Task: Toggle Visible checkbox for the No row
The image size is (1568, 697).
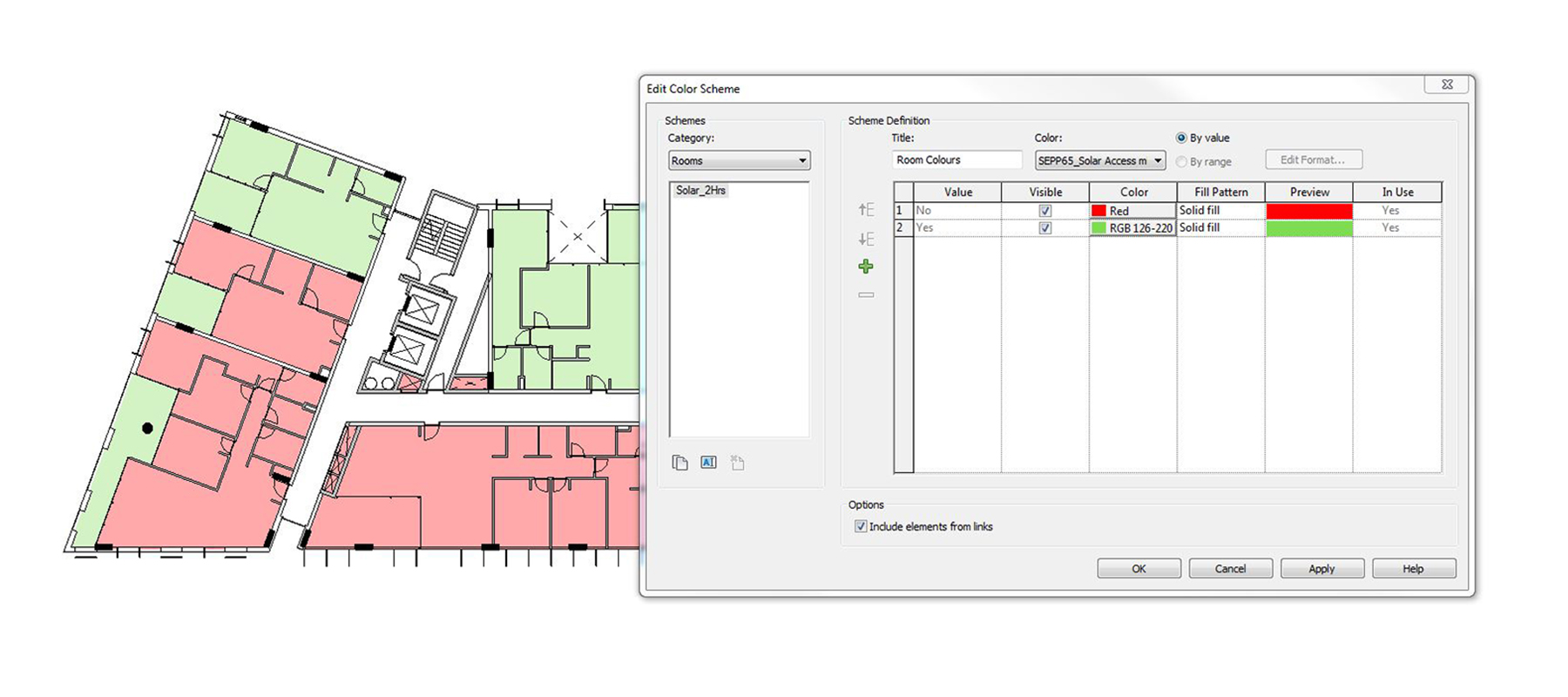Action: pos(1045,211)
